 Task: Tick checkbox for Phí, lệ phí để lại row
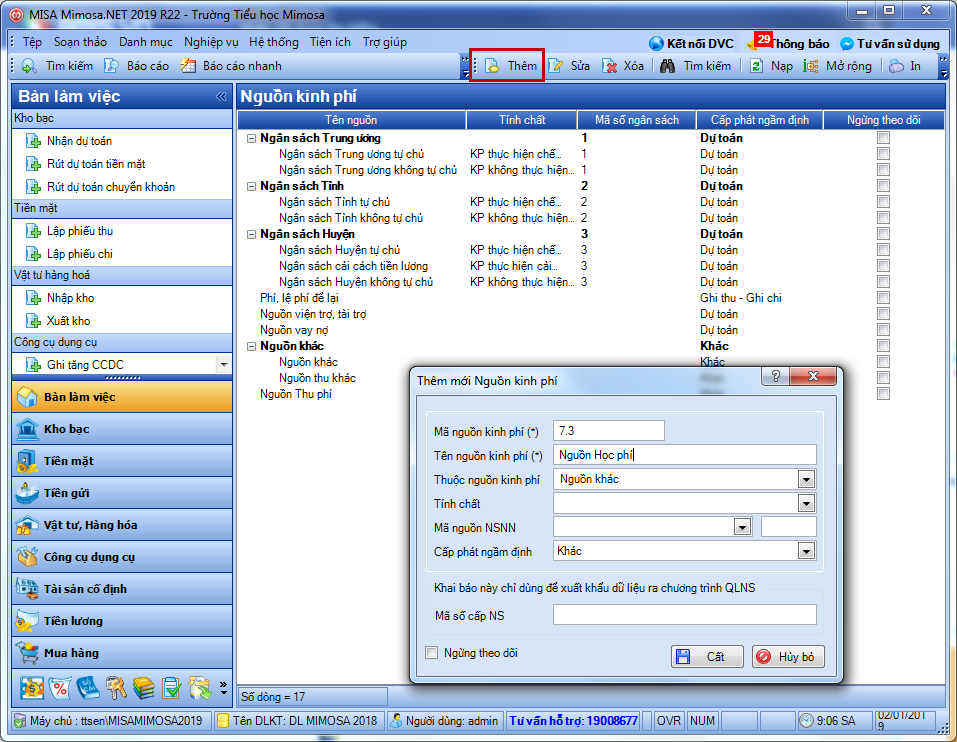(x=883, y=298)
